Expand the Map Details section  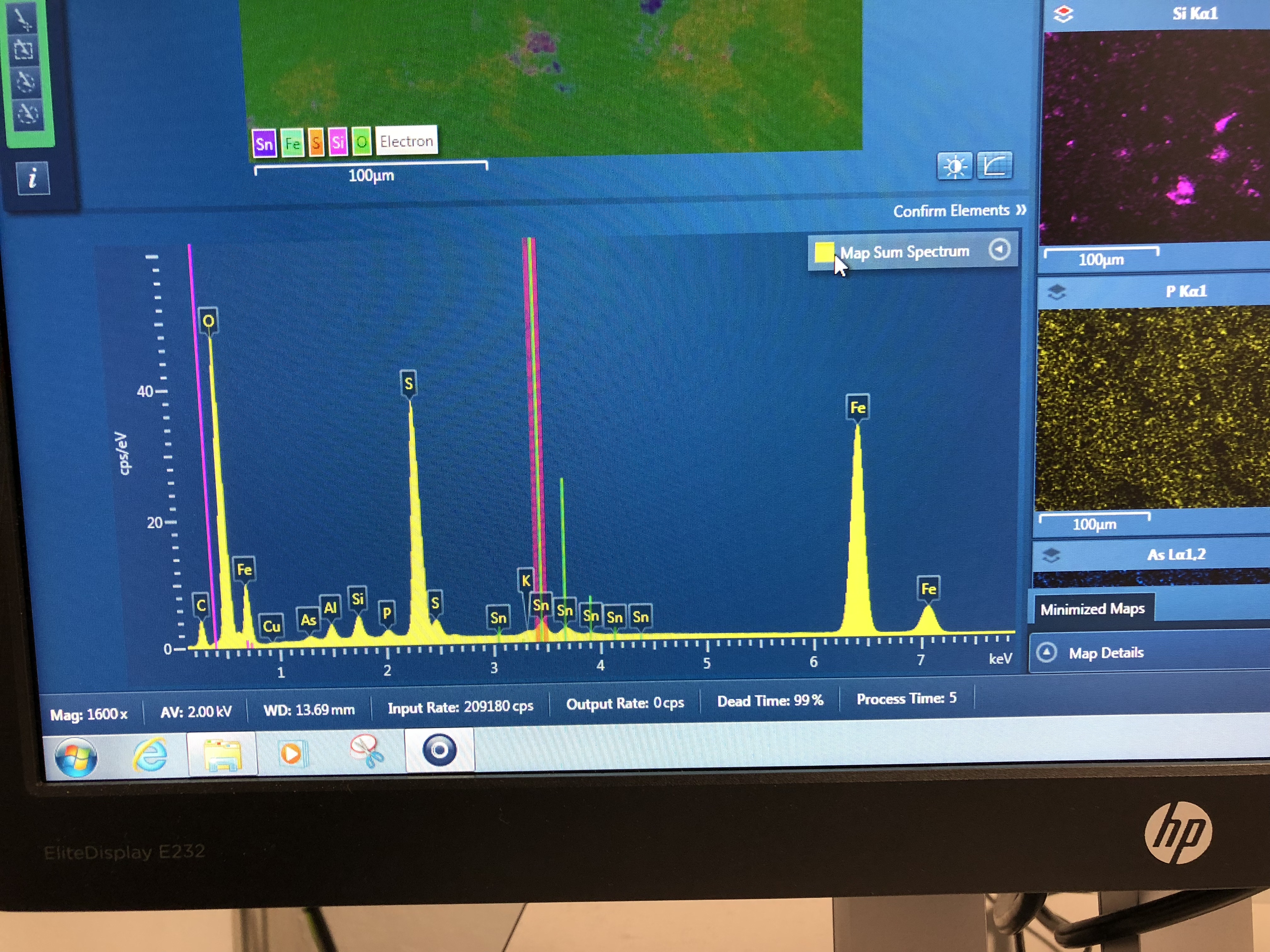pos(1047,653)
